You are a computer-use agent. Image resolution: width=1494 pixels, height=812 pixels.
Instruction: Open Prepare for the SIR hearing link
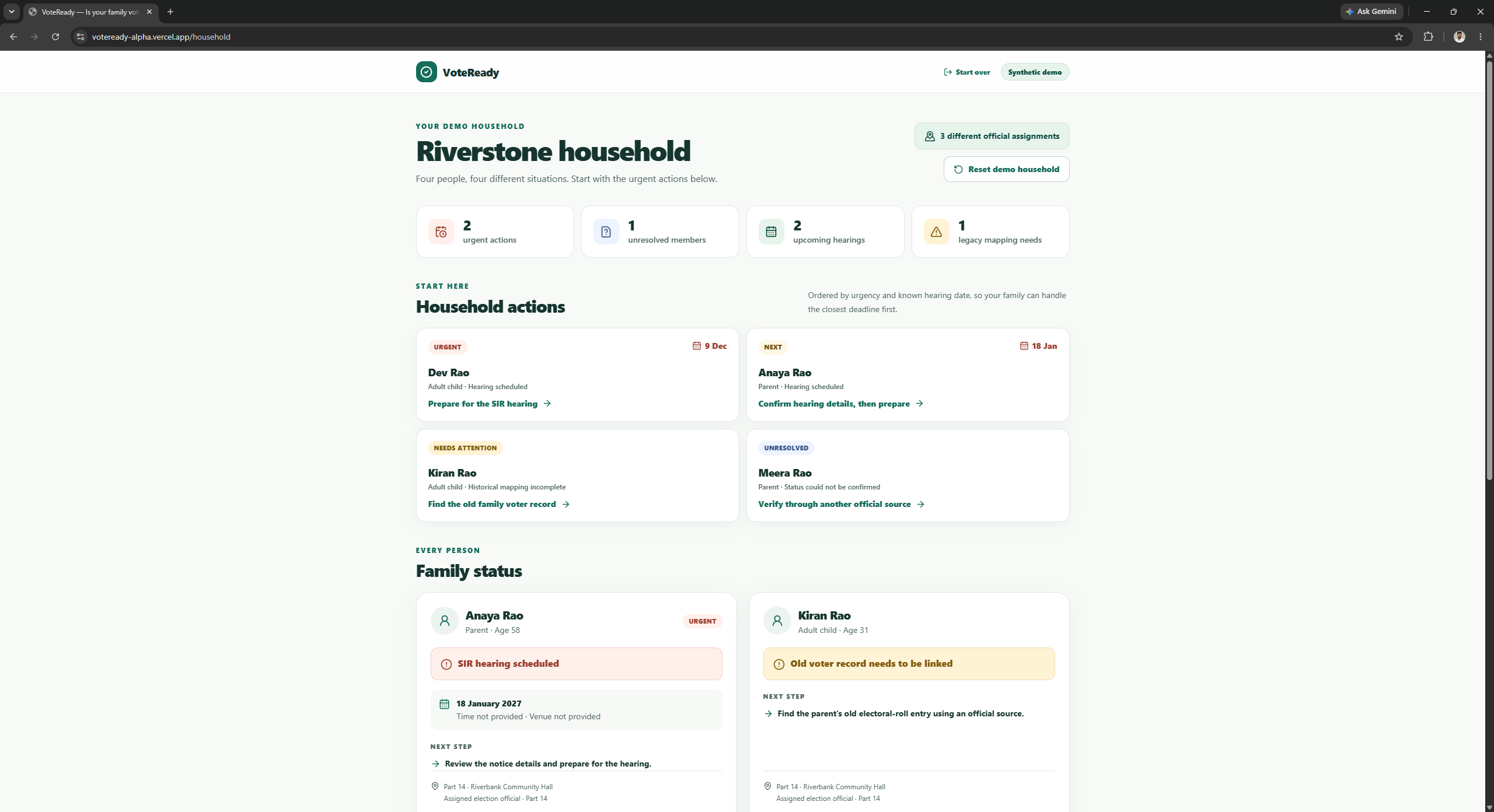pos(489,404)
